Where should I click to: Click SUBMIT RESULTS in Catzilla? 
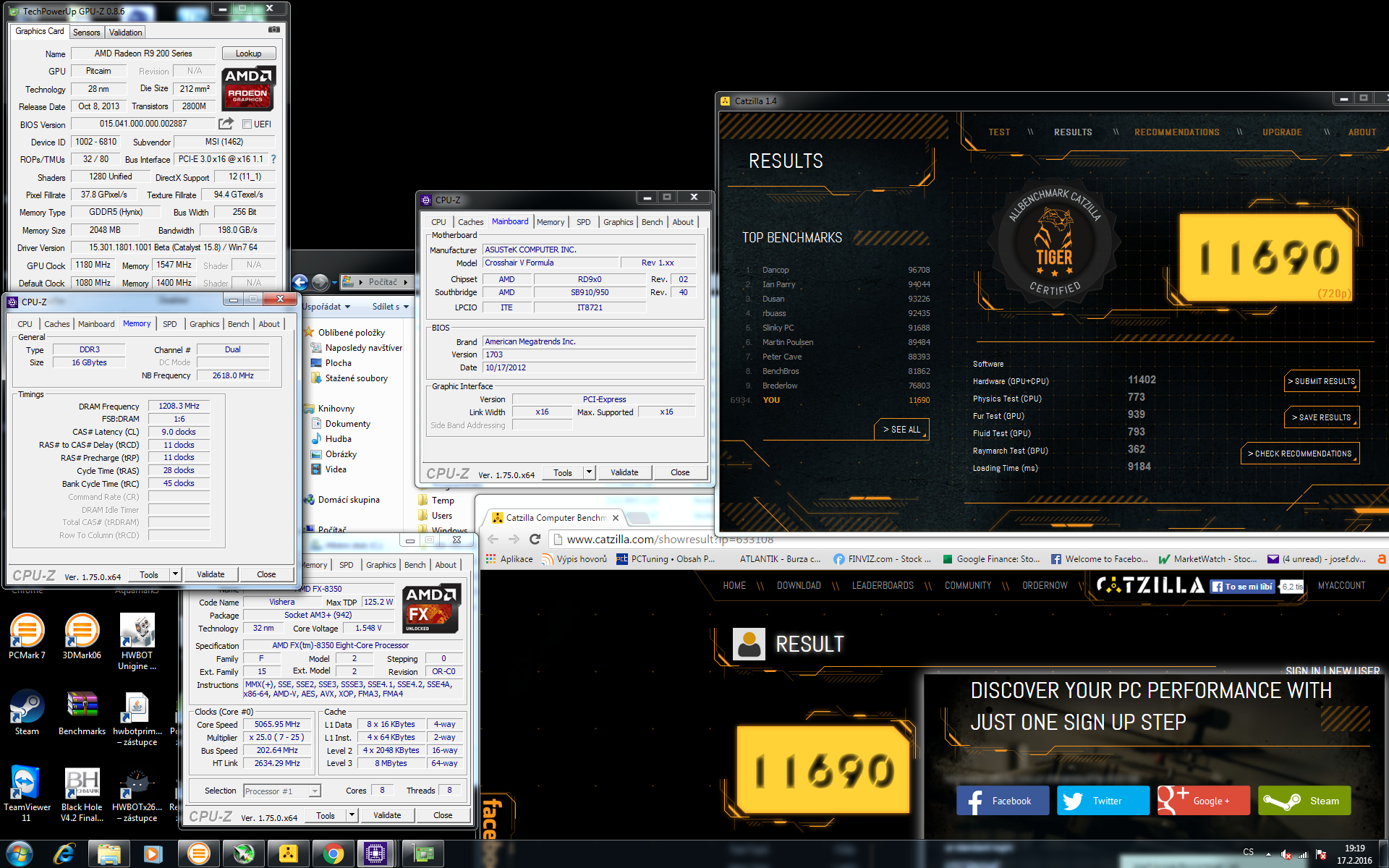coord(1321,381)
